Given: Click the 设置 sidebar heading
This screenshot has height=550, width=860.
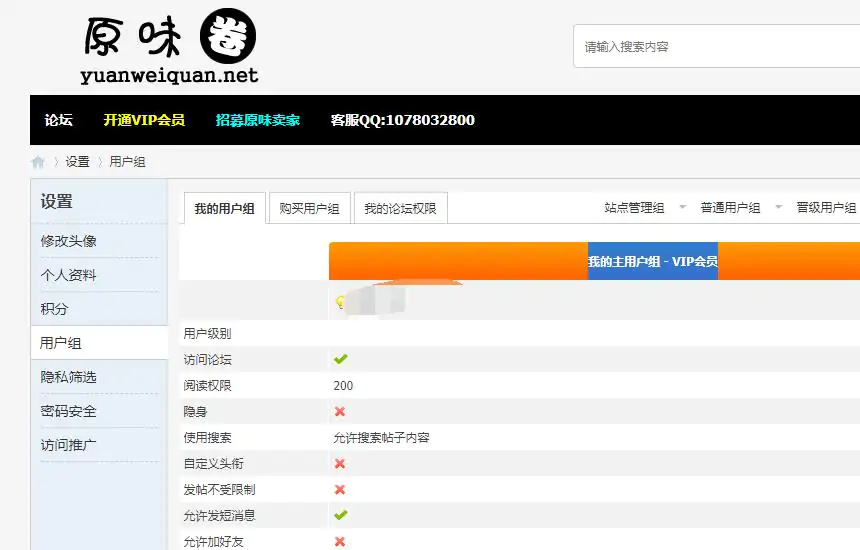Looking at the screenshot, I should (56, 201).
